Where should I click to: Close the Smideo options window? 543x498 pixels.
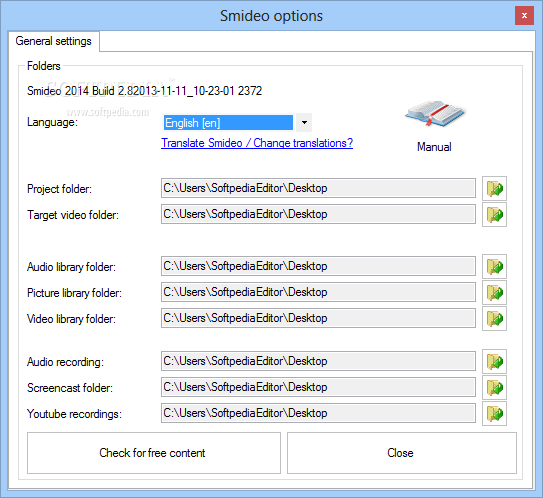click(x=524, y=16)
